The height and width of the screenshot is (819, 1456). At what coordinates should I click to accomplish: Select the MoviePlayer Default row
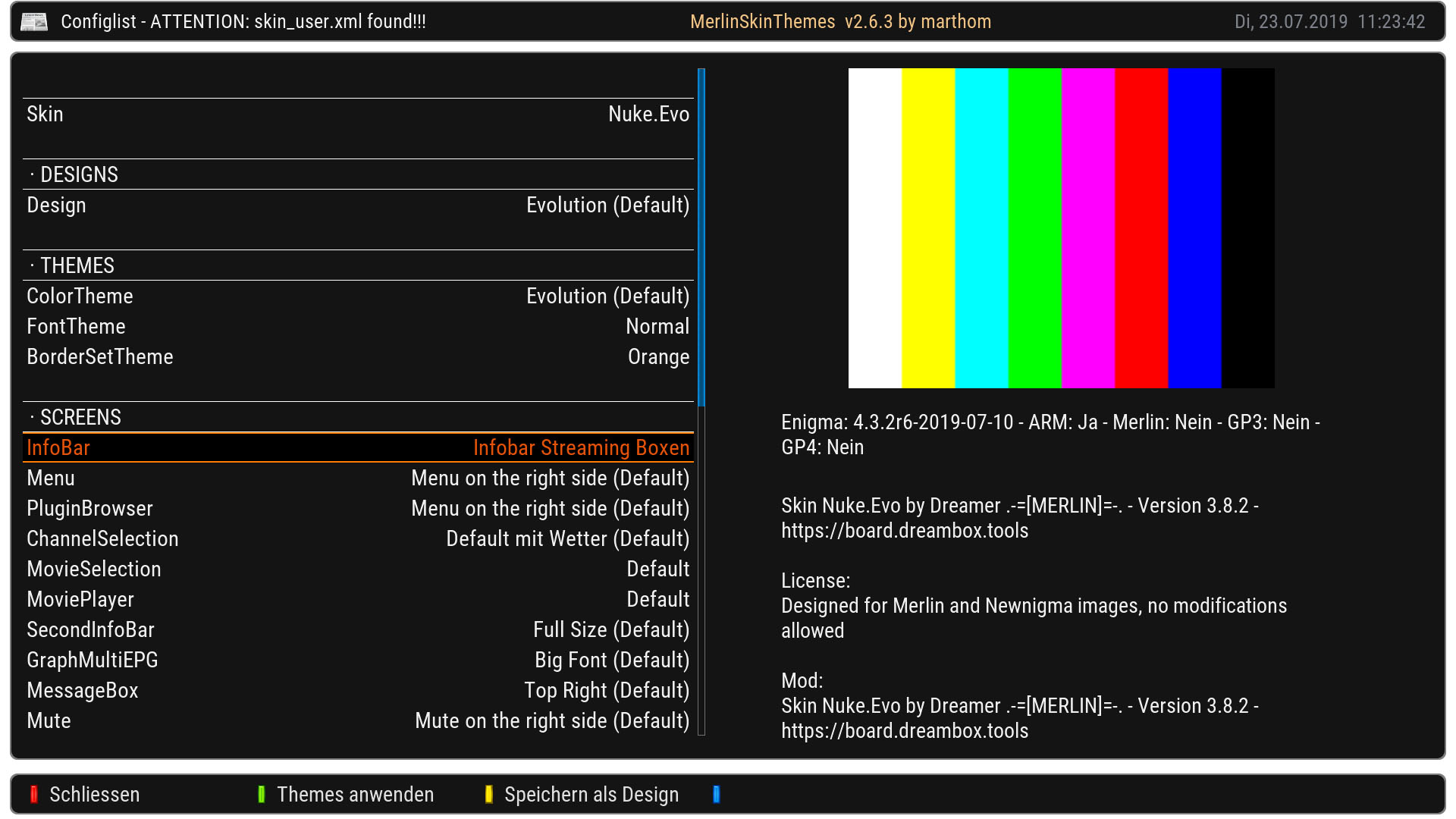pos(358,599)
